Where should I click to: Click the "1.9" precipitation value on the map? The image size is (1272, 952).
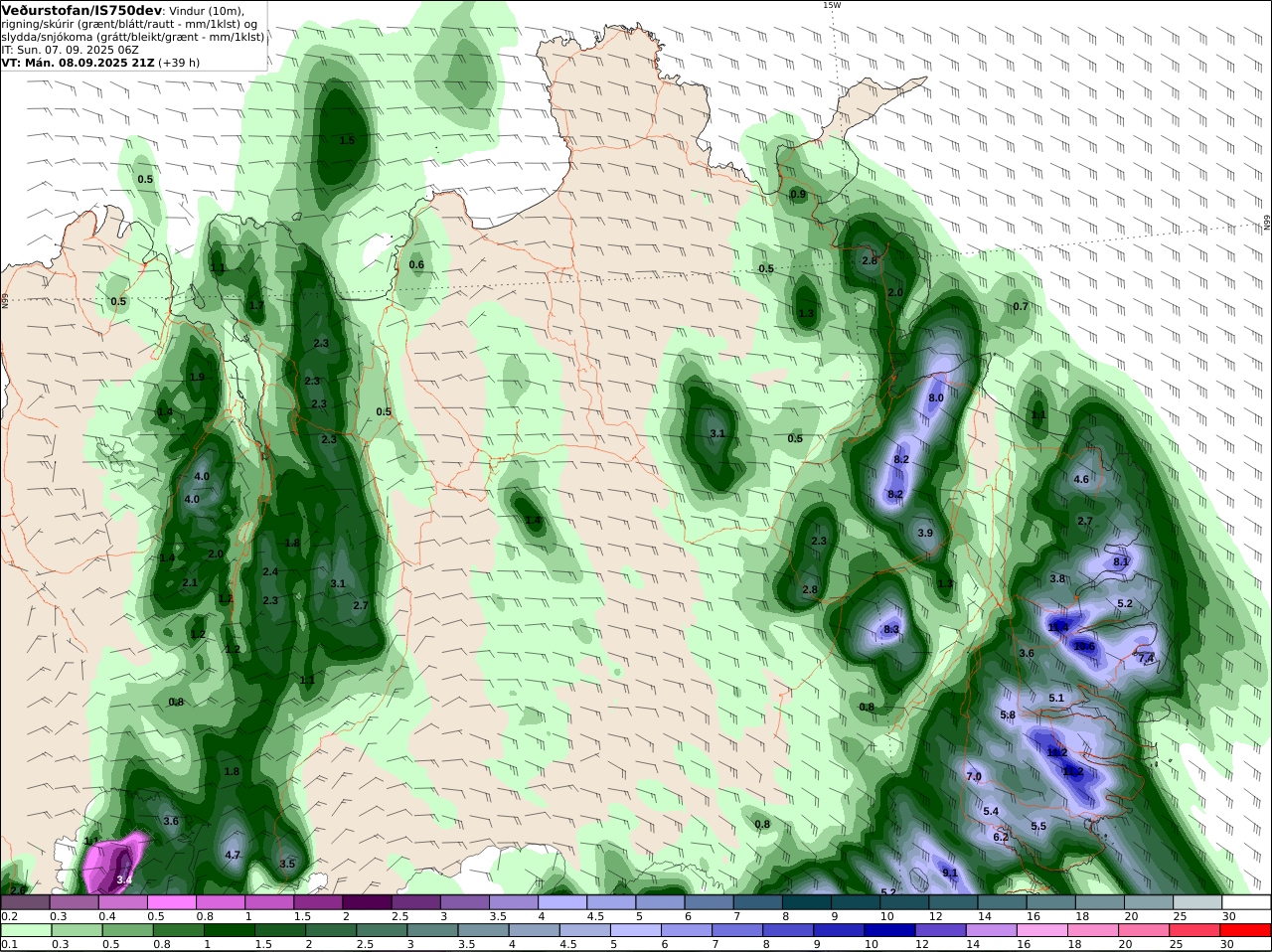[x=197, y=378]
